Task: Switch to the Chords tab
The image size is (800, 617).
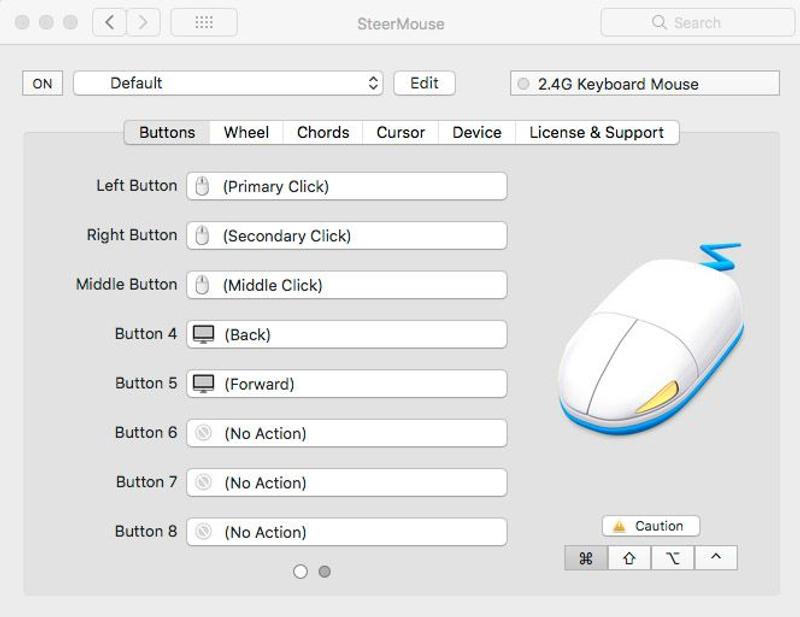Action: coord(323,132)
